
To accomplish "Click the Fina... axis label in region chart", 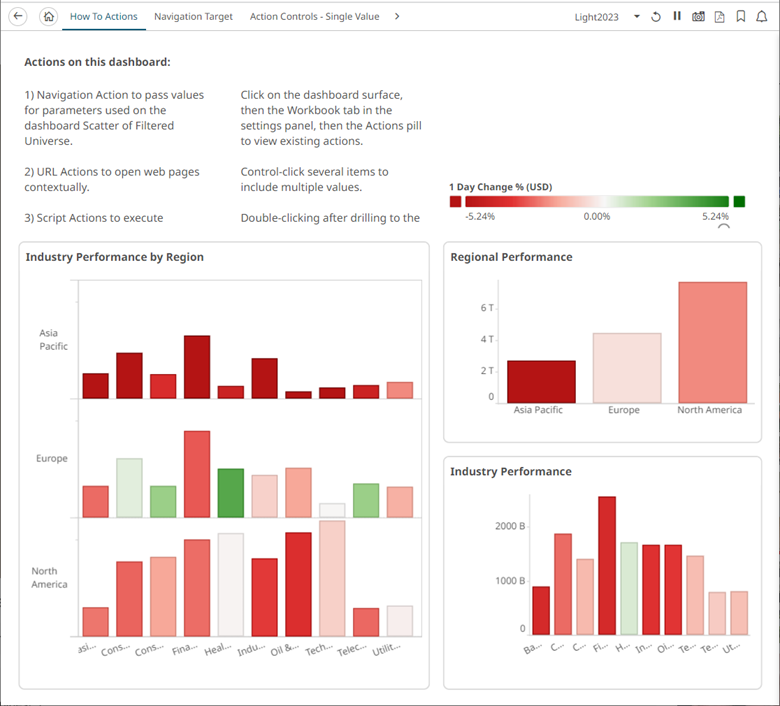I will tap(185, 649).
